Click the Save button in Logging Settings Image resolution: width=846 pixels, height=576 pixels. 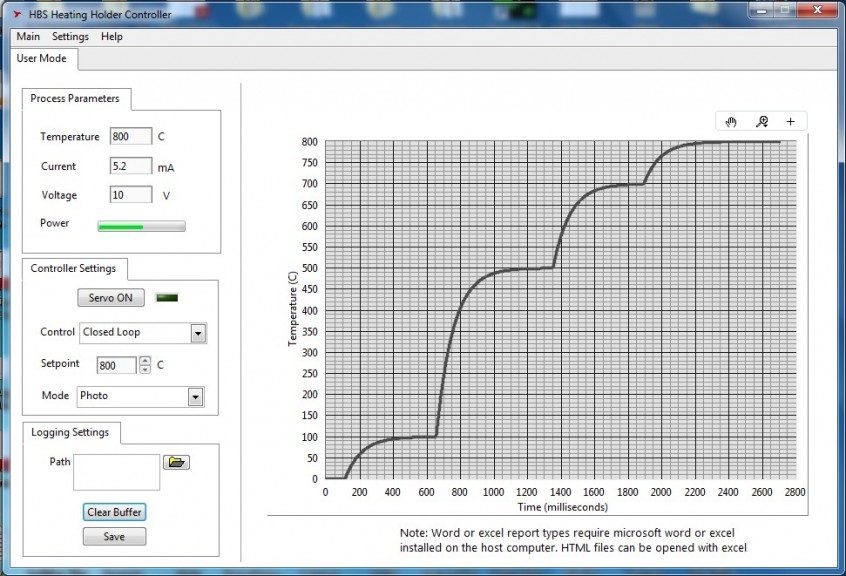pos(114,537)
